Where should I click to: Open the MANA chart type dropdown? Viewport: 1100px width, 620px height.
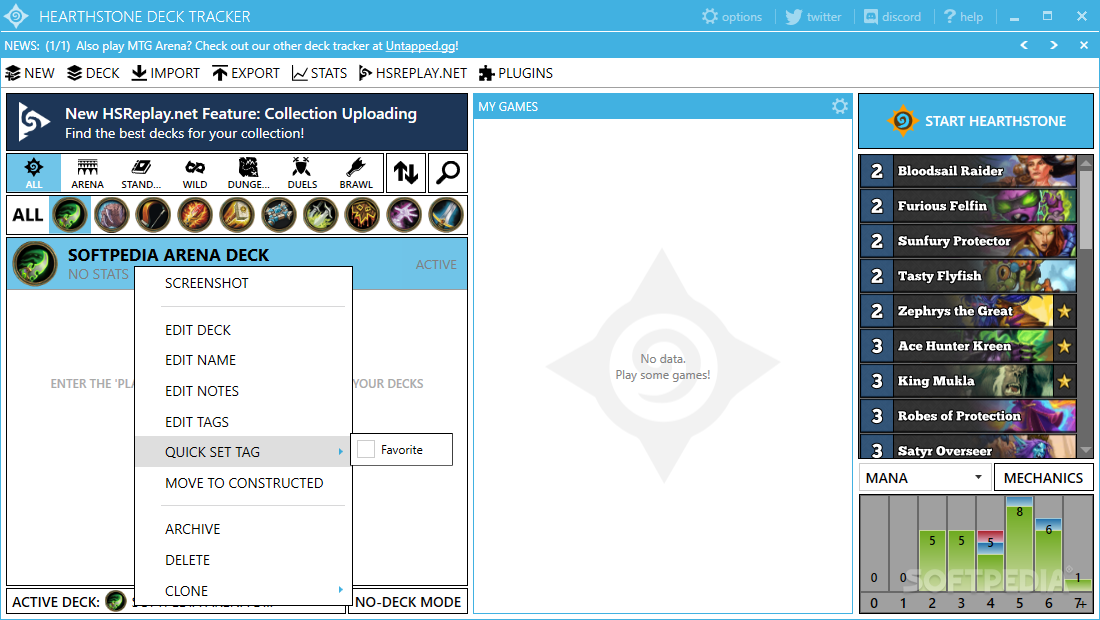click(924, 478)
